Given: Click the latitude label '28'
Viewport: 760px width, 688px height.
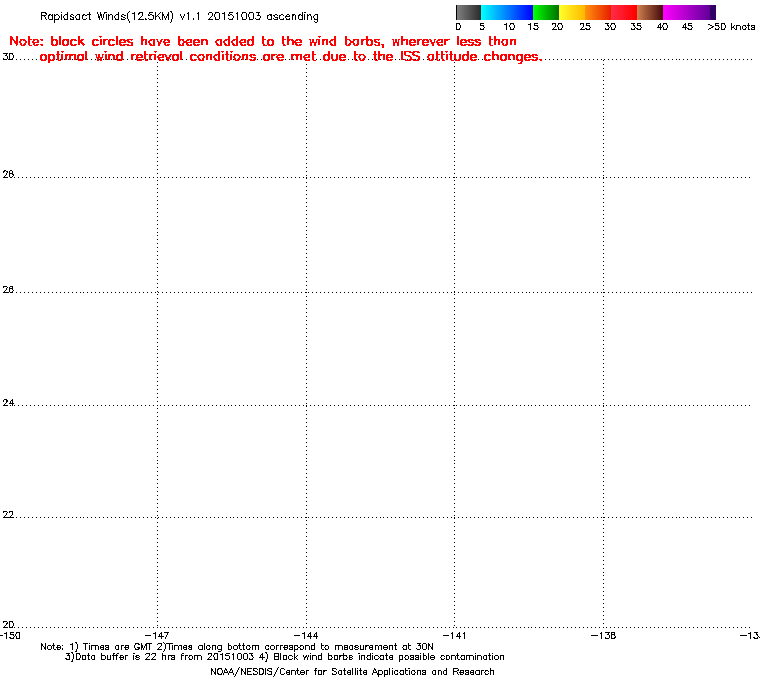Looking at the screenshot, I should tap(8, 174).
